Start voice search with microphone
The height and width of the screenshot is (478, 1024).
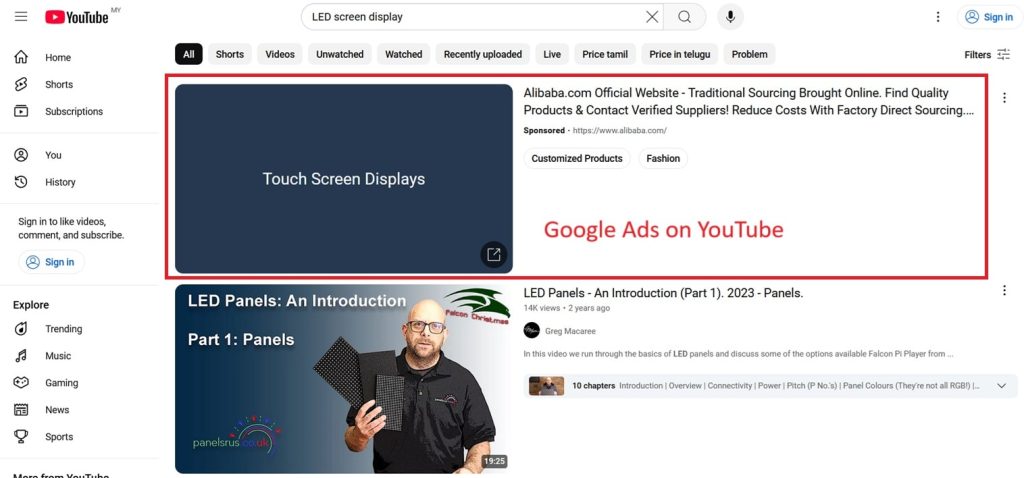[x=730, y=17]
